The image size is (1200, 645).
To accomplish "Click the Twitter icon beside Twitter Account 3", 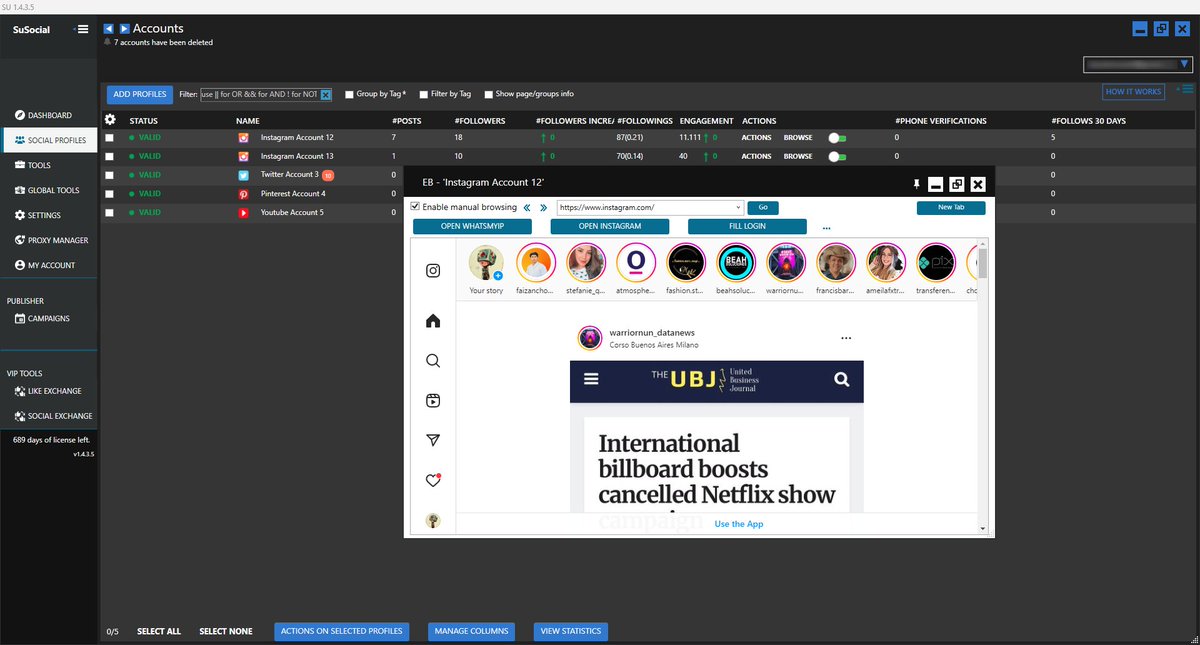I will coord(242,174).
